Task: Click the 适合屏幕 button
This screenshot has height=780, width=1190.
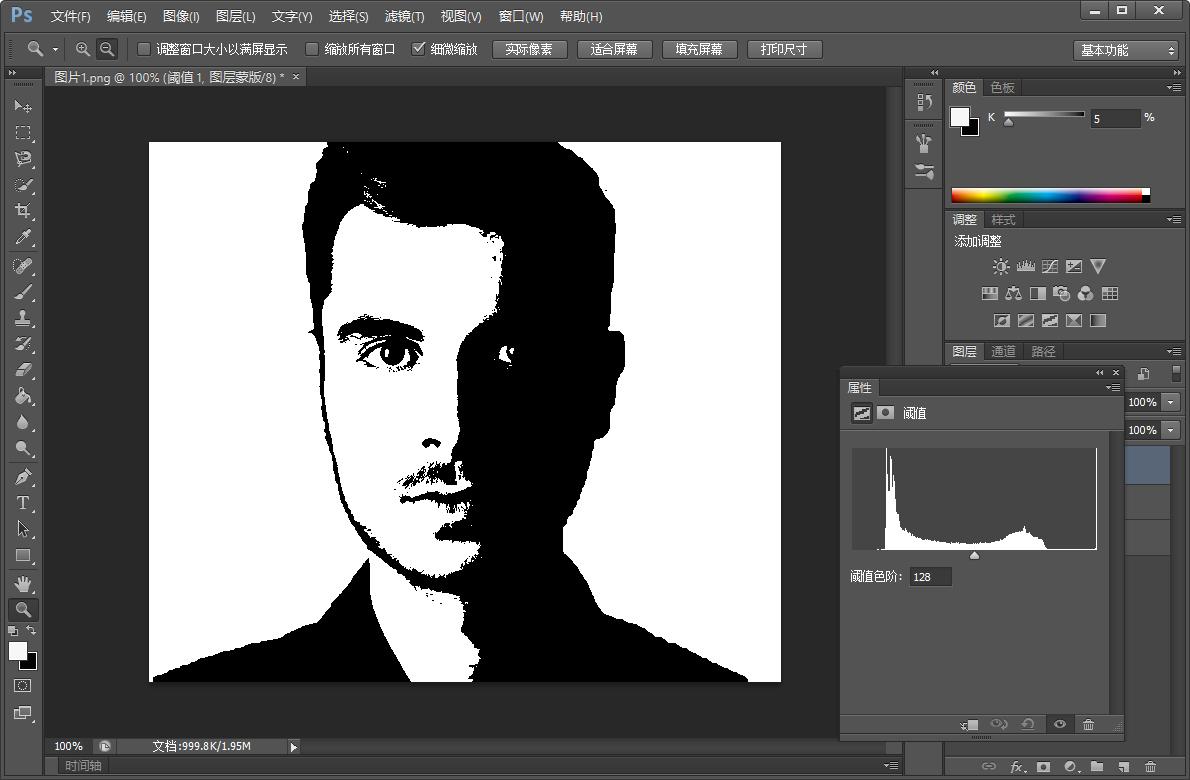Action: [614, 49]
